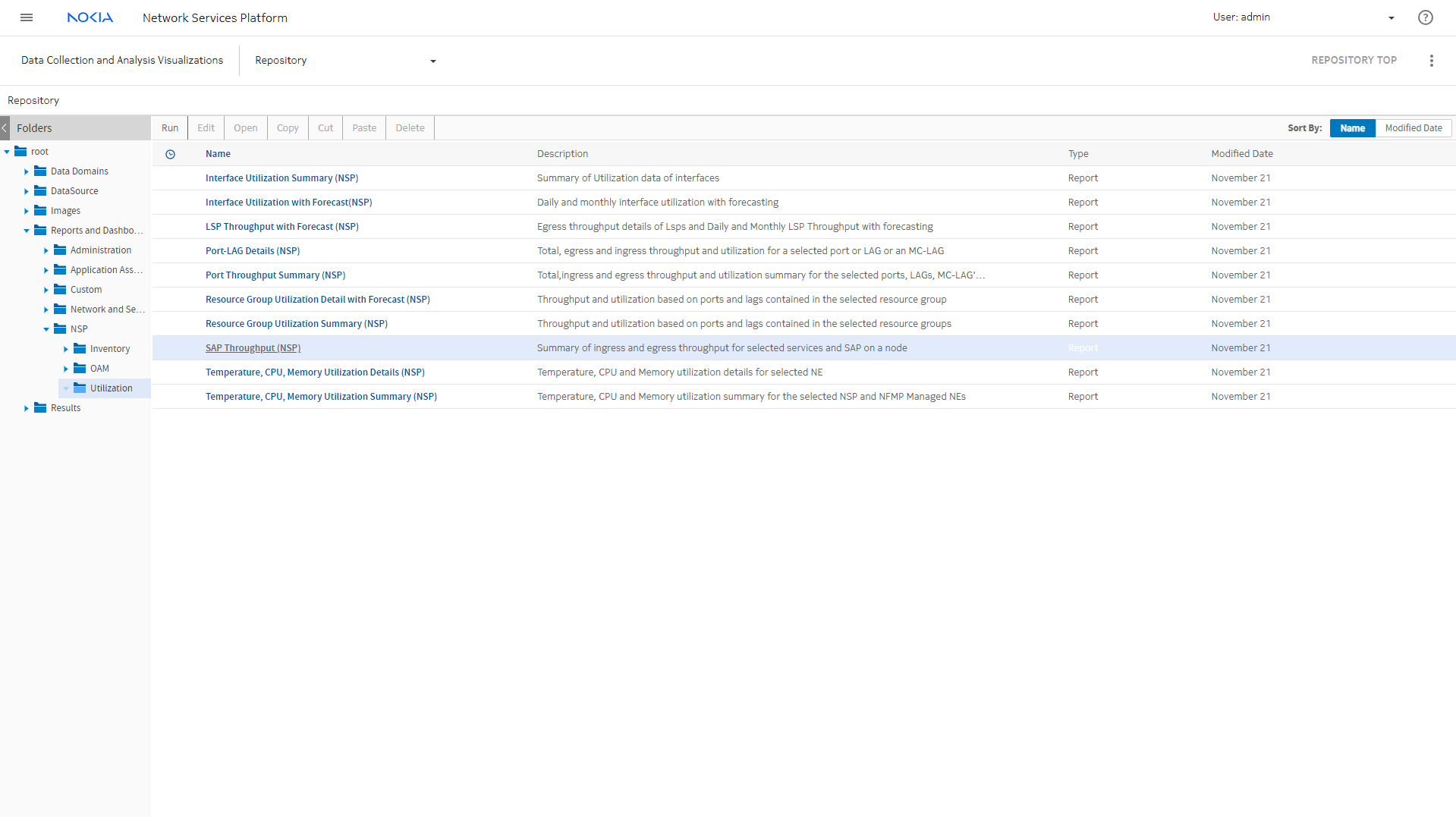1456x817 pixels.
Task: Open the hamburger navigation menu
Action: (x=27, y=17)
